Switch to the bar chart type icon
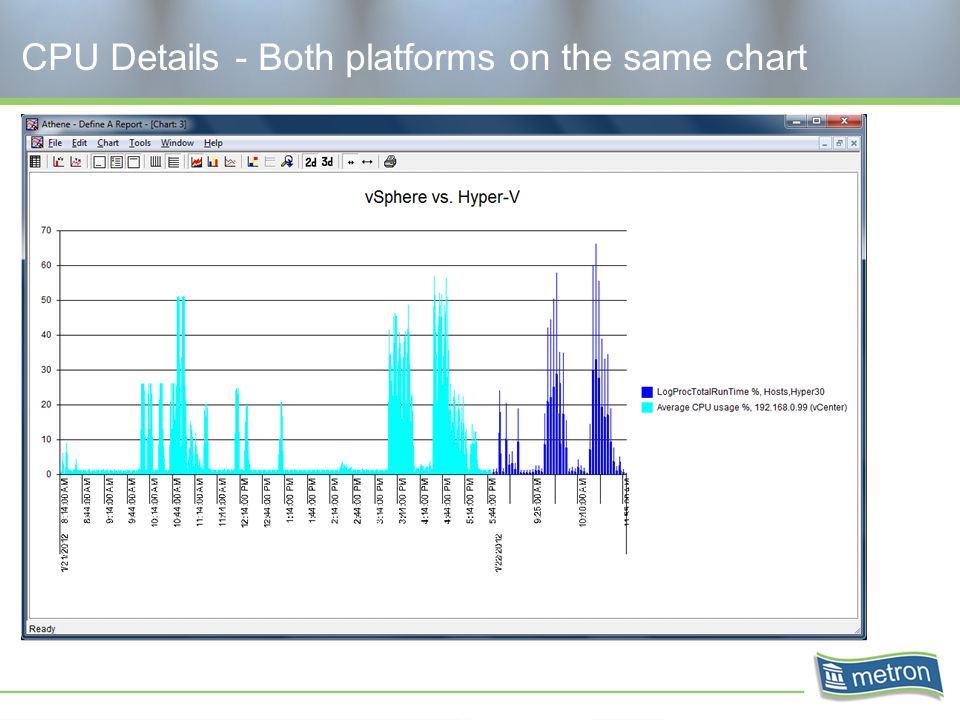This screenshot has width=960, height=720. (x=213, y=162)
